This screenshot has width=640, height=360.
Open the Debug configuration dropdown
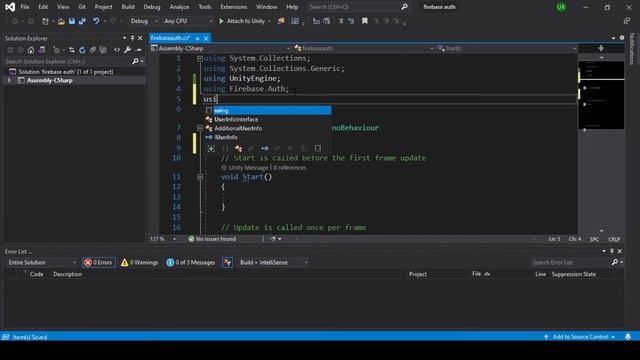(144, 21)
